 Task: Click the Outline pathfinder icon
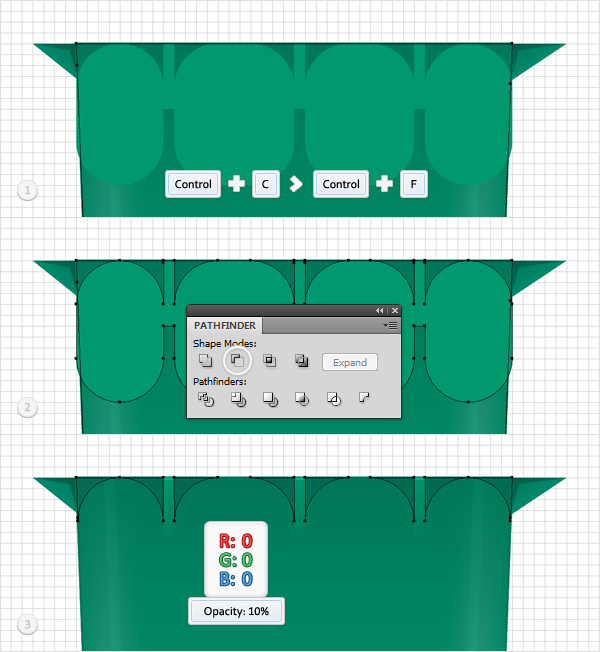334,399
